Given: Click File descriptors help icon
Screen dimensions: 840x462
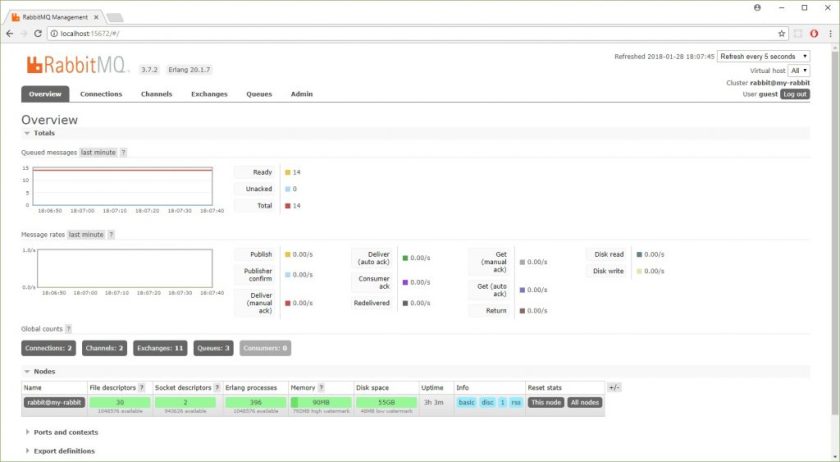Looking at the screenshot, I should [141, 387].
